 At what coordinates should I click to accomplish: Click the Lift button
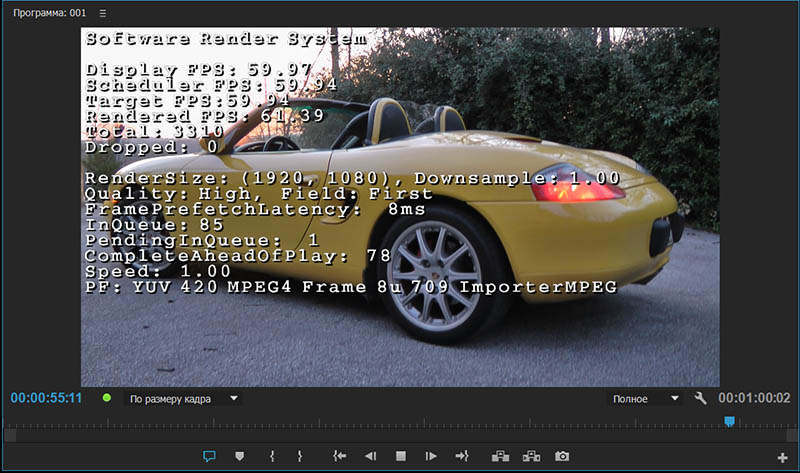click(x=500, y=456)
